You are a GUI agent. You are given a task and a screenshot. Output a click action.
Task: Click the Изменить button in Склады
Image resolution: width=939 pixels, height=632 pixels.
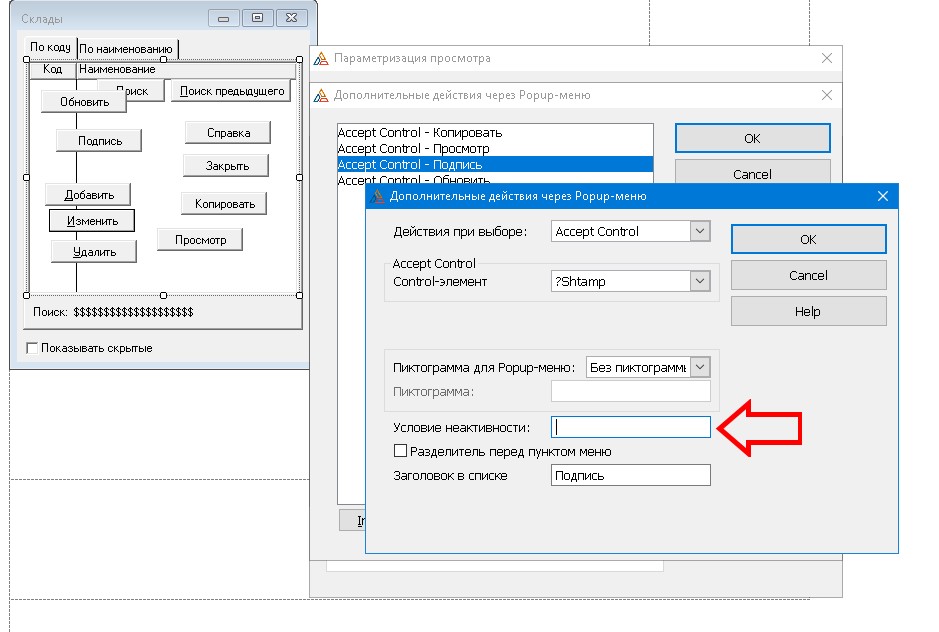click(x=92, y=221)
